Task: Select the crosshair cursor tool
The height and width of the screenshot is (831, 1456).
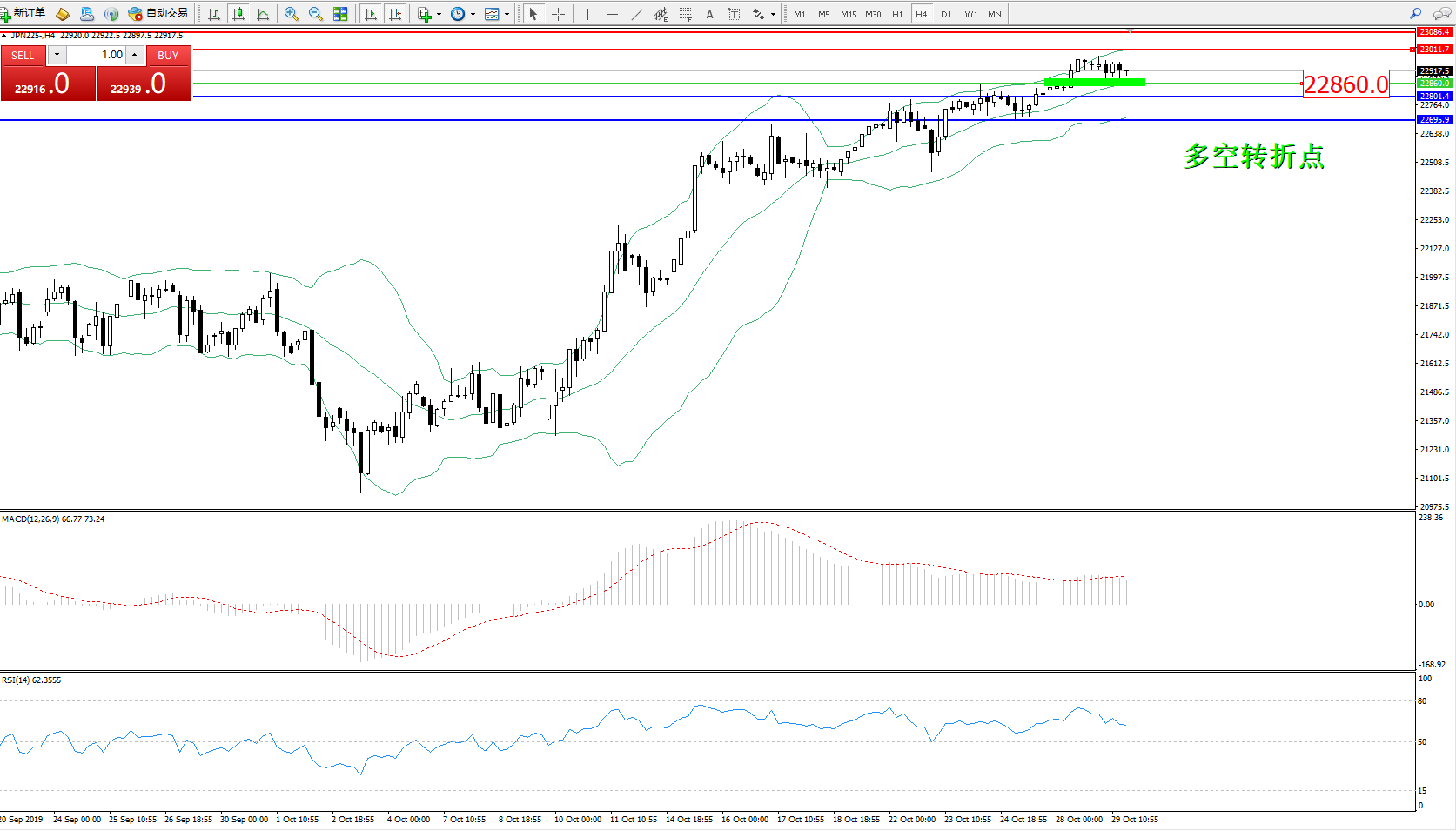Action: [558, 14]
